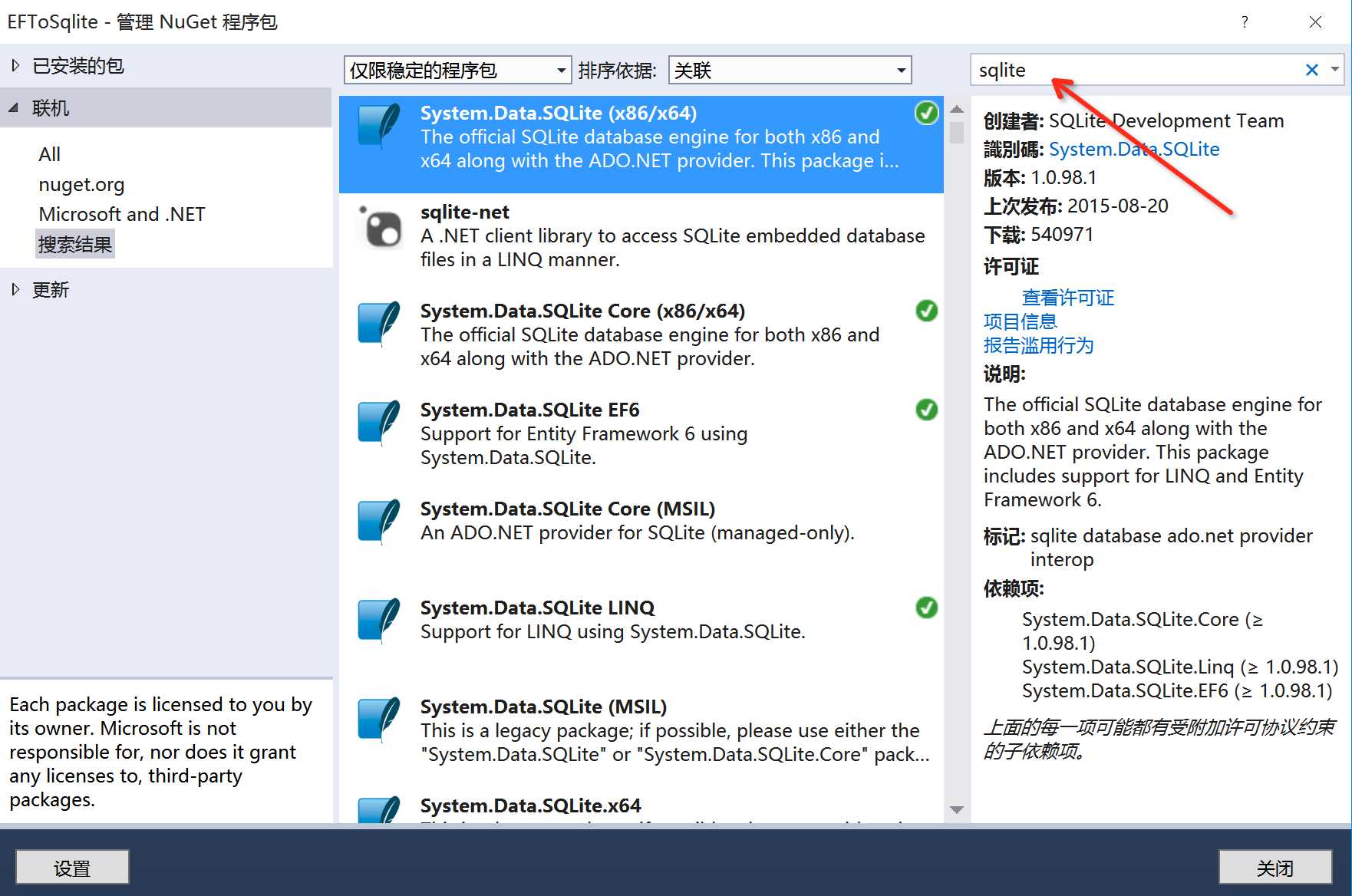Click the version 1.0.98.1 text

(x=1063, y=177)
